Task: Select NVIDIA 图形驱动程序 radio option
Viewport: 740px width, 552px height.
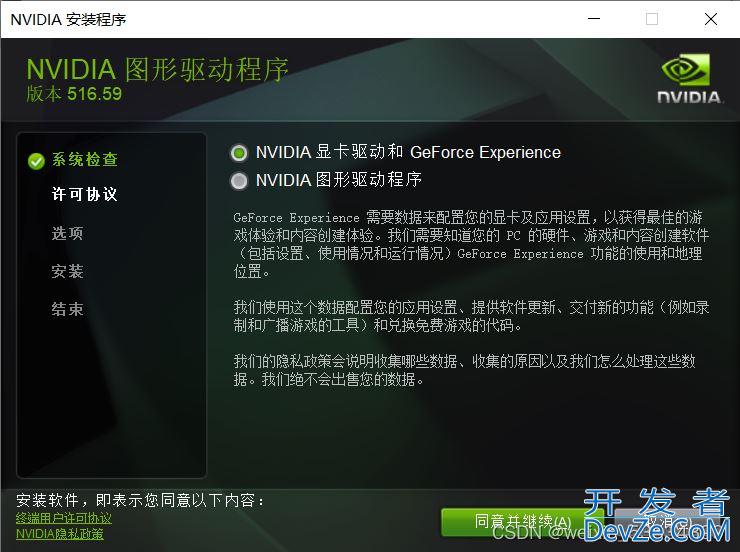Action: [239, 181]
